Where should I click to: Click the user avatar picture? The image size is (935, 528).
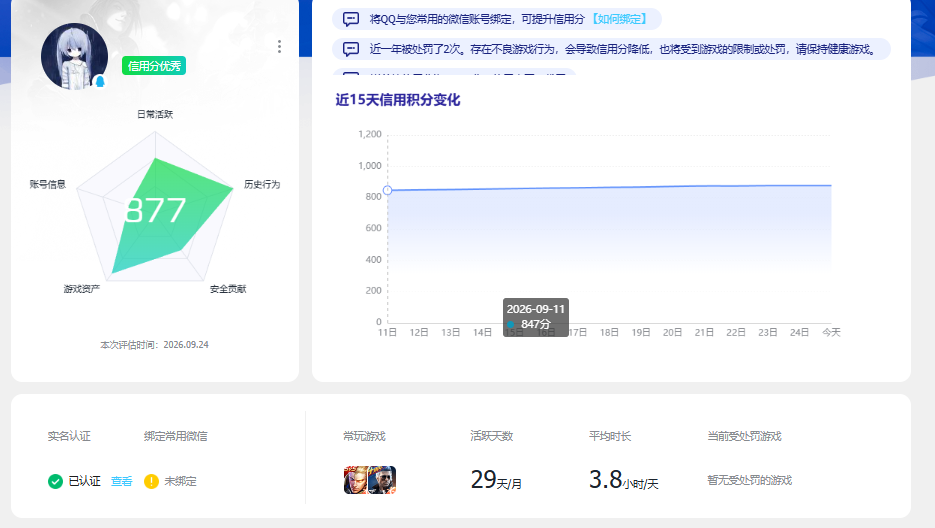75,57
